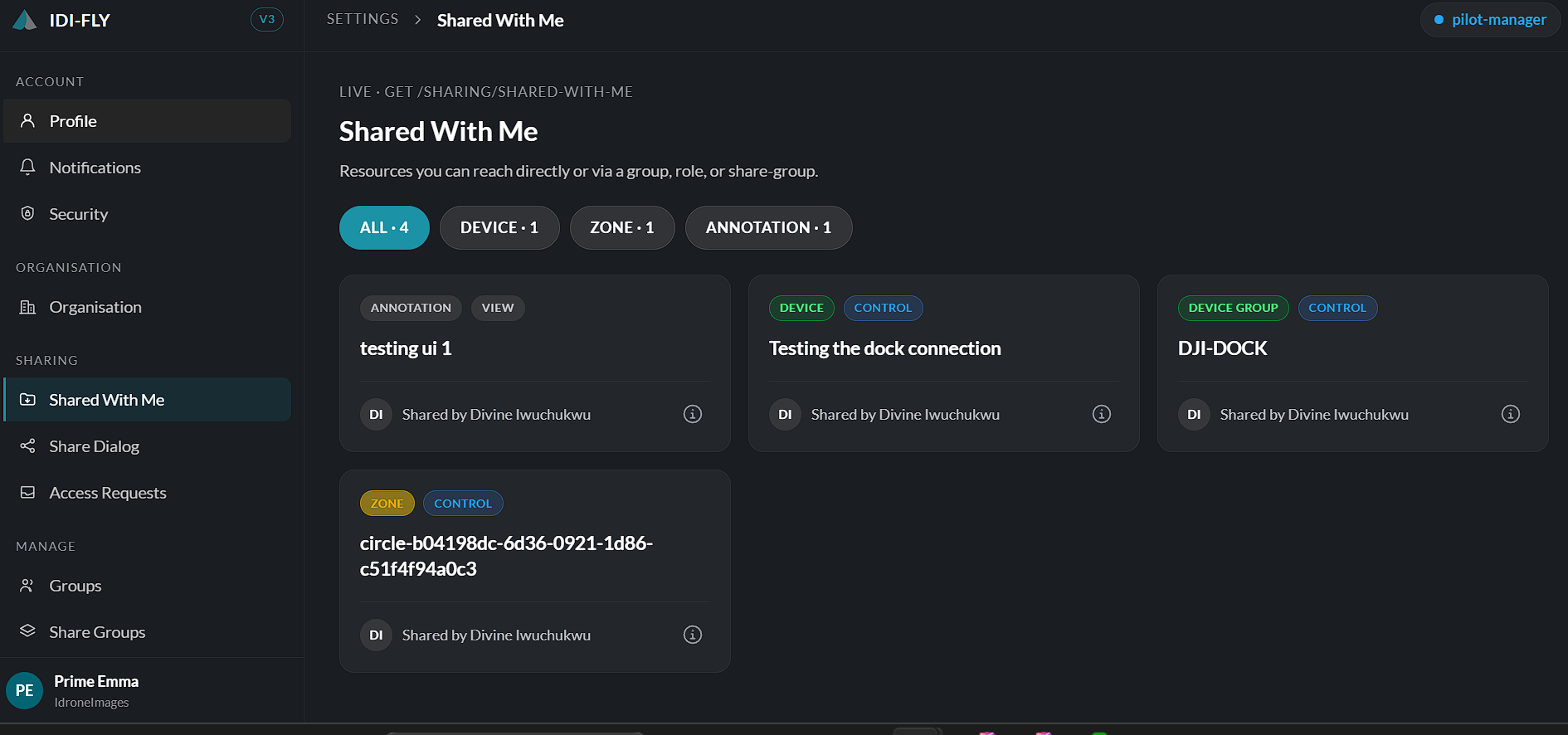Show info for circle-b04198dc zone share
This screenshot has height=735, width=1568.
click(x=693, y=635)
